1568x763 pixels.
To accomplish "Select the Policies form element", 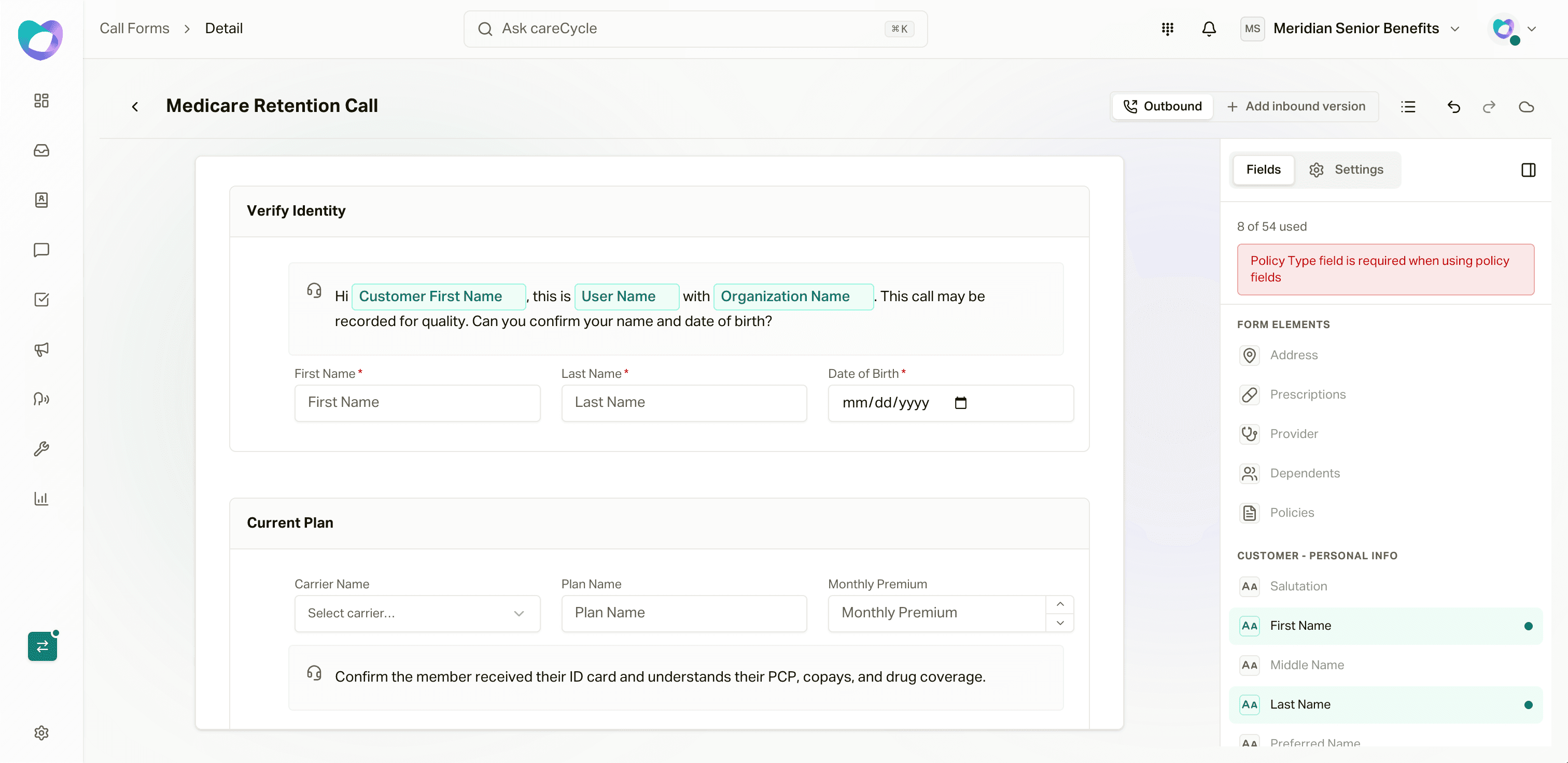I will pyautogui.click(x=1385, y=513).
